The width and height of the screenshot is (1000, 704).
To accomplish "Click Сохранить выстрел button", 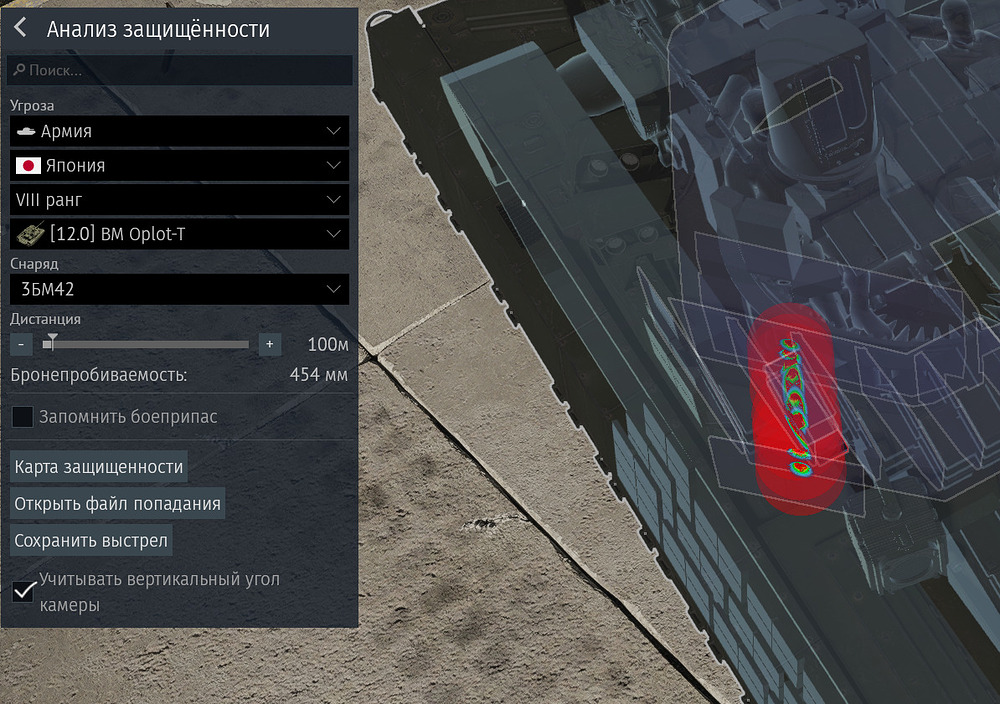I will click(91, 541).
